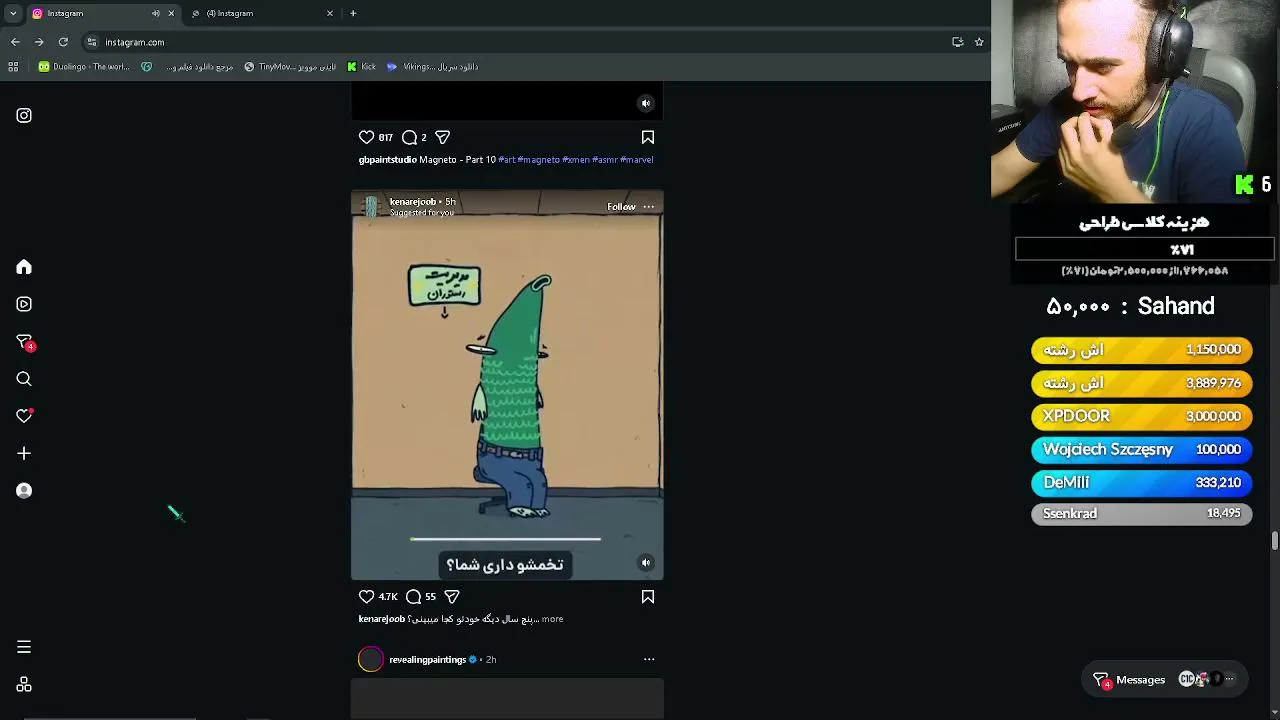Open revealingpaintings story avatar
The width and height of the screenshot is (1280, 720).
pos(371,660)
